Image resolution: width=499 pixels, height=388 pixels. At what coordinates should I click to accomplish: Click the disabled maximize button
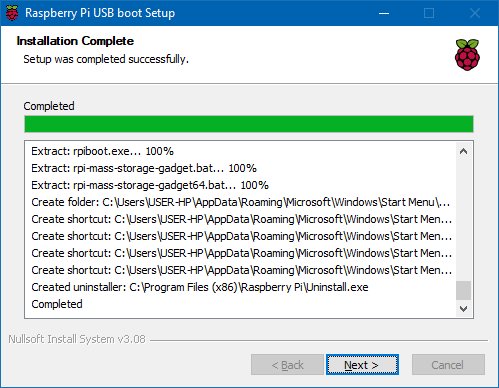[429, 13]
